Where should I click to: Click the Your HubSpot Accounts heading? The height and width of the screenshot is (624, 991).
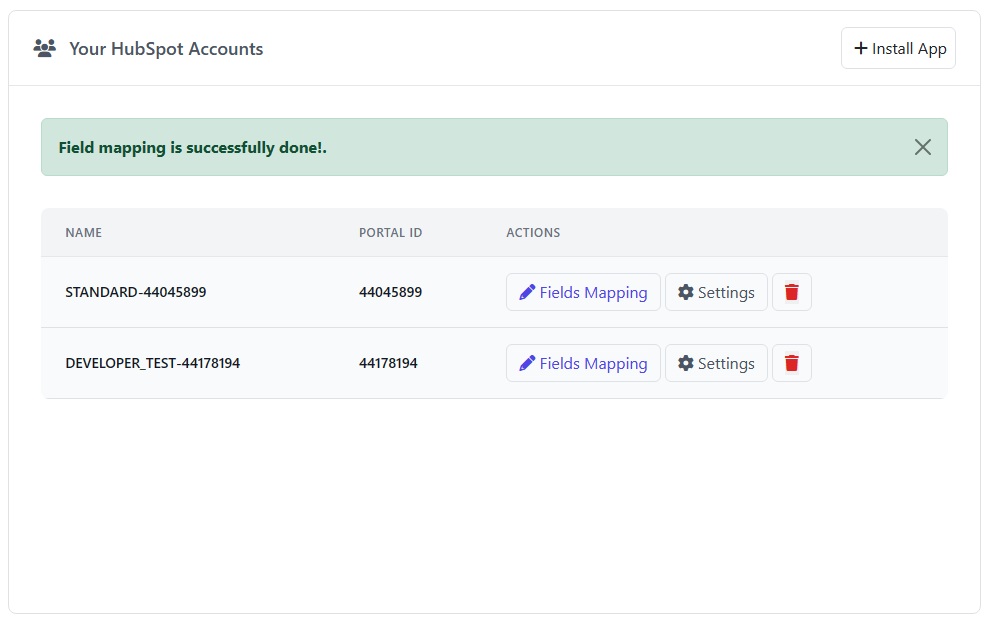166,49
